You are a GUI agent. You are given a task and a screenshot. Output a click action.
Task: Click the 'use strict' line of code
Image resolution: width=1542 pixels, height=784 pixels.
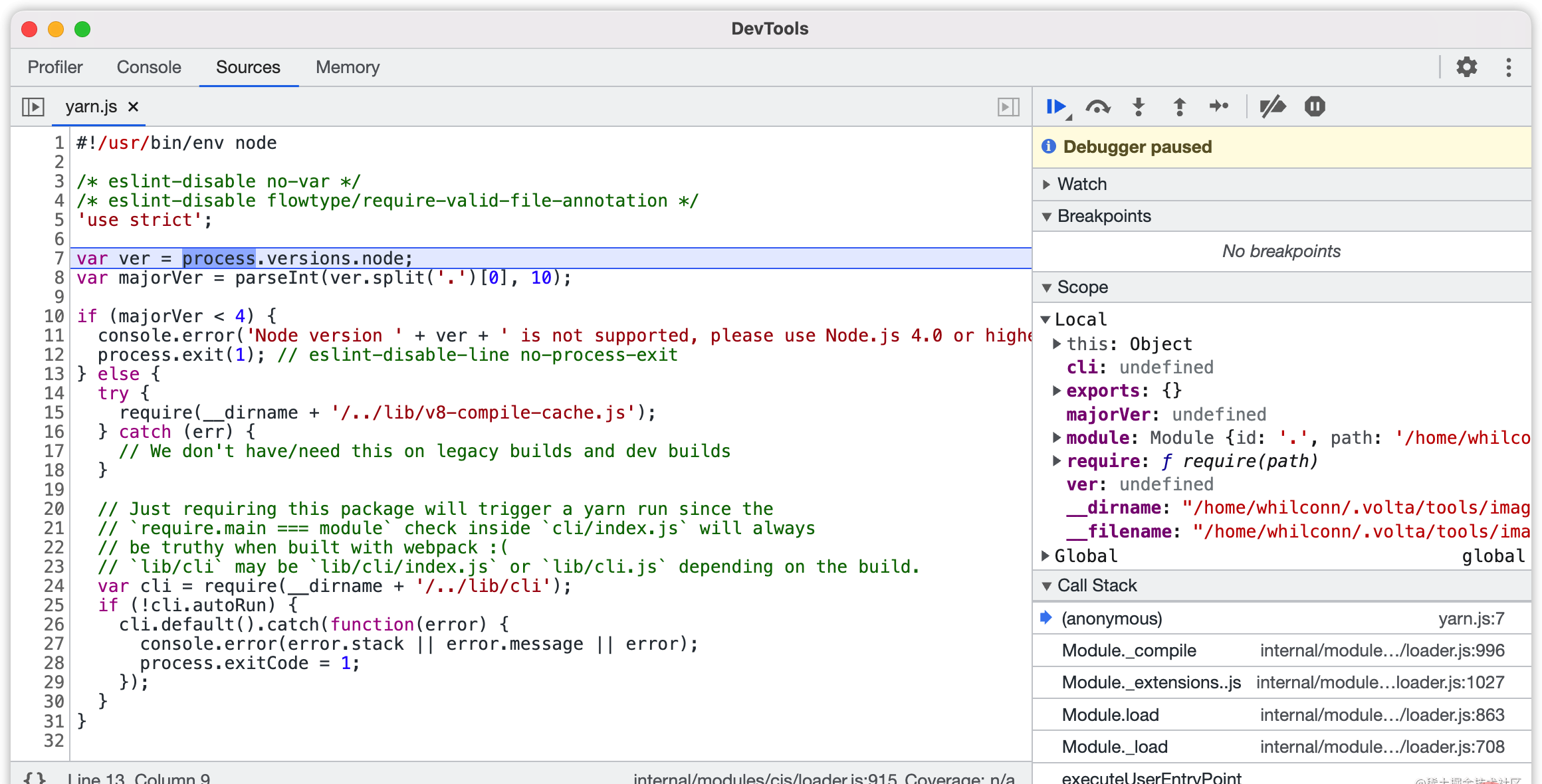tap(144, 220)
